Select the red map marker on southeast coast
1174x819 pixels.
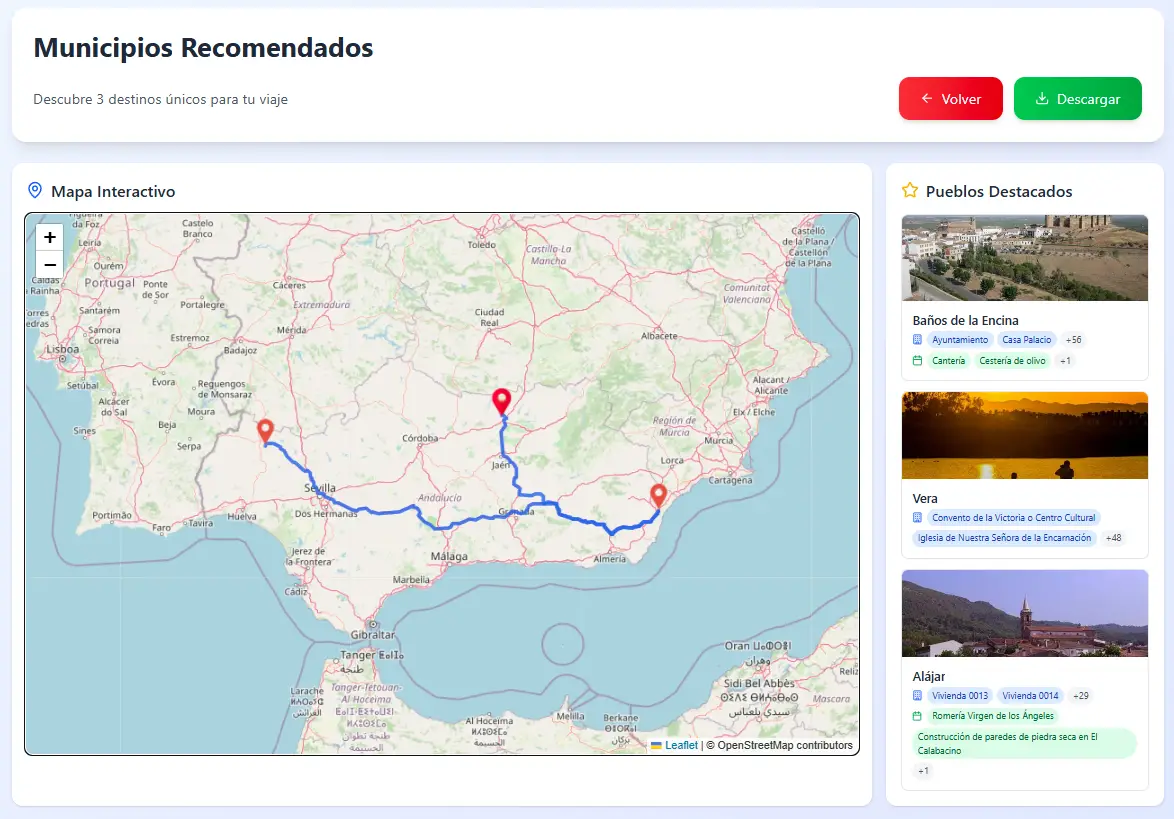tap(659, 494)
